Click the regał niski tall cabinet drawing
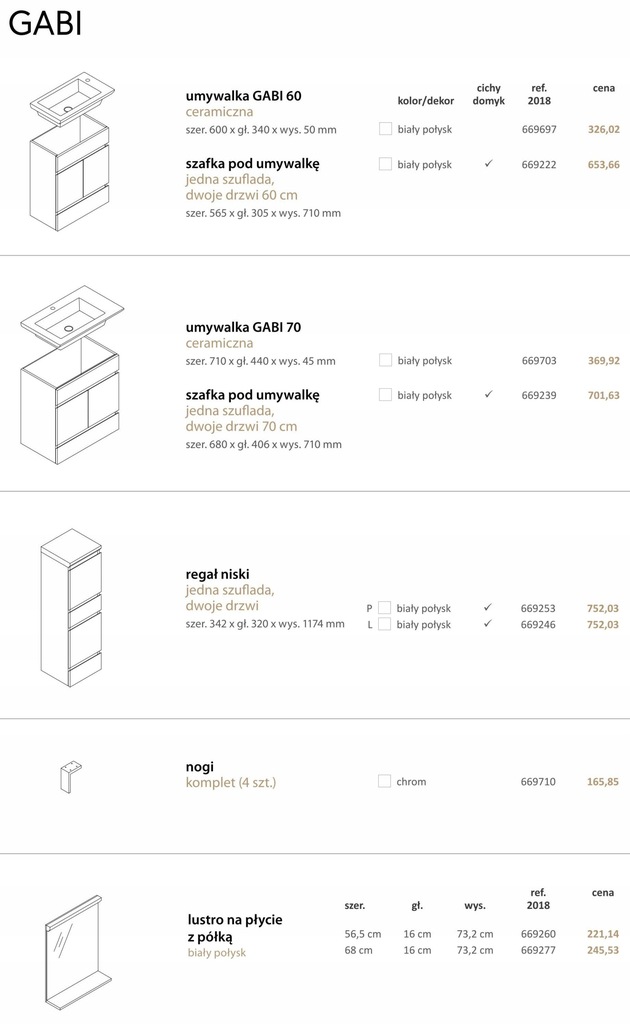The height and width of the screenshot is (1024, 630). (x=71, y=607)
